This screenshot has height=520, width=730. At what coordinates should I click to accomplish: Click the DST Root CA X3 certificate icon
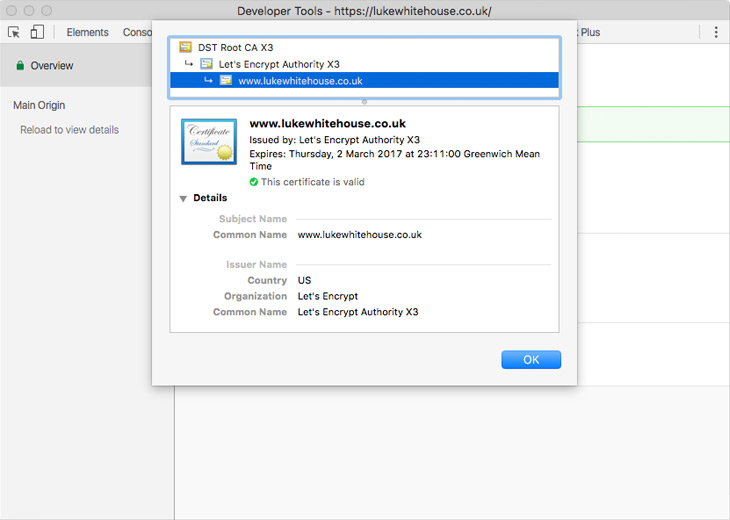[186, 47]
